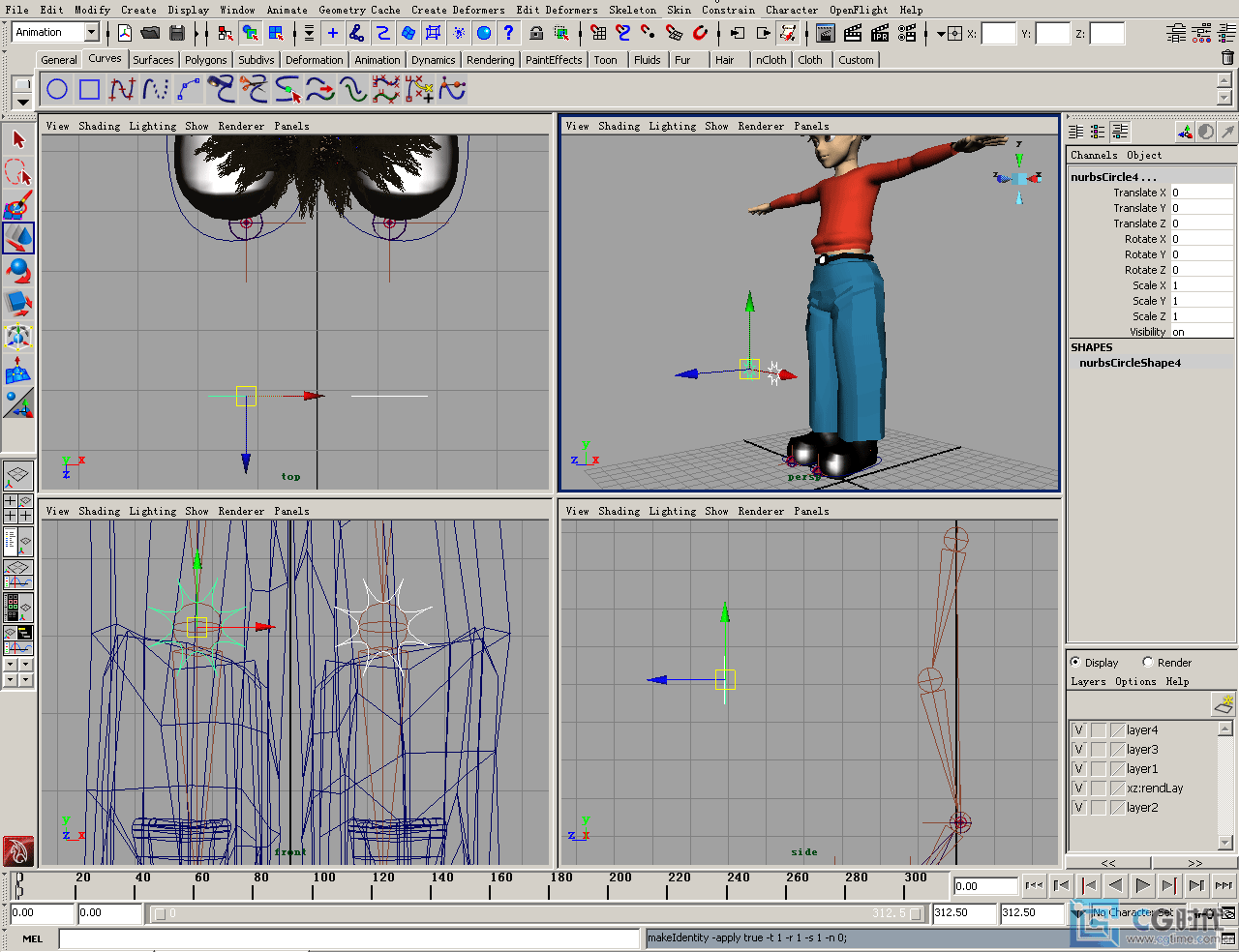Create a new scene with the toolbar icon

pos(125,33)
